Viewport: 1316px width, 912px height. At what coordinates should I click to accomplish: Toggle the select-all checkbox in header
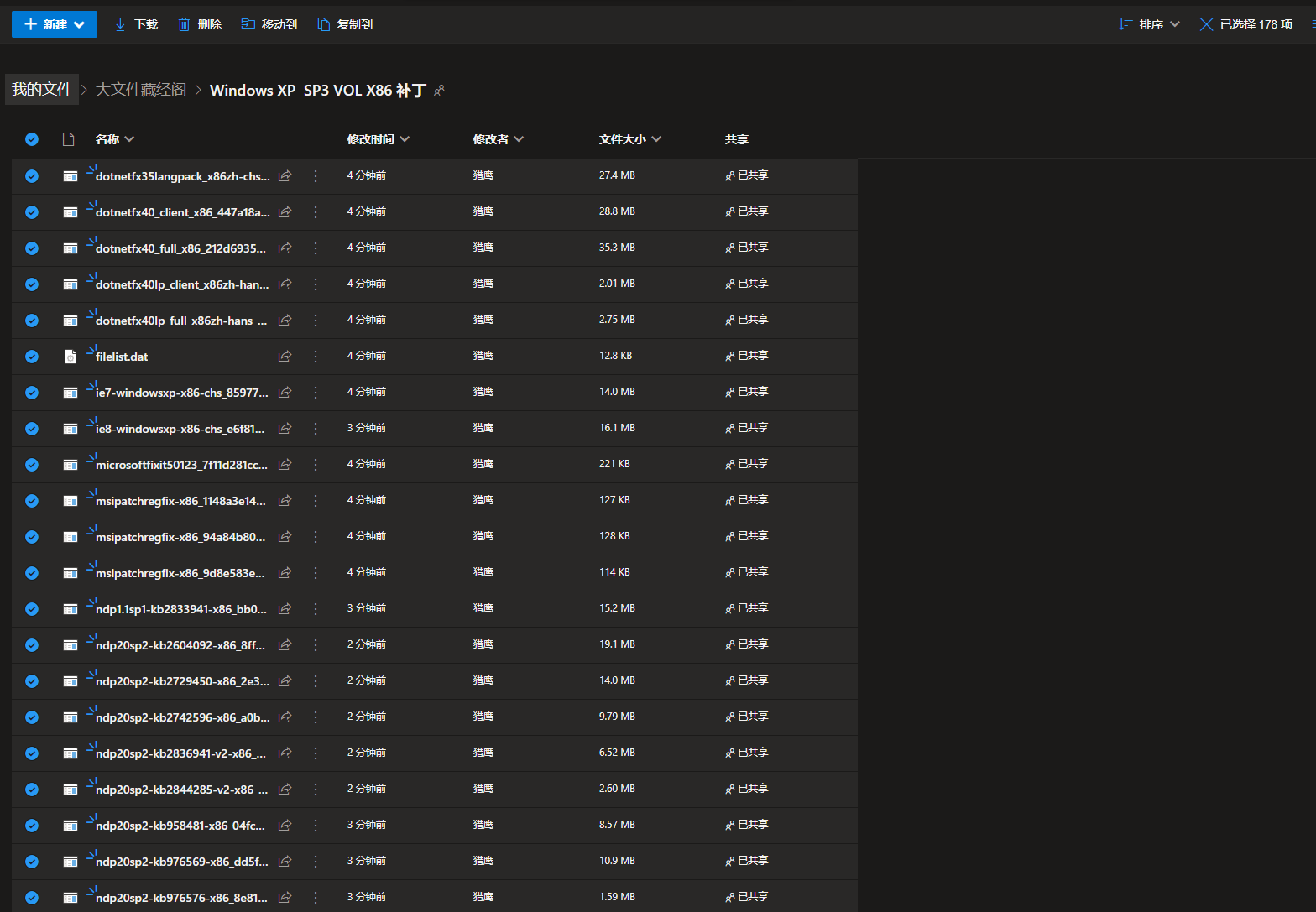pyautogui.click(x=32, y=139)
